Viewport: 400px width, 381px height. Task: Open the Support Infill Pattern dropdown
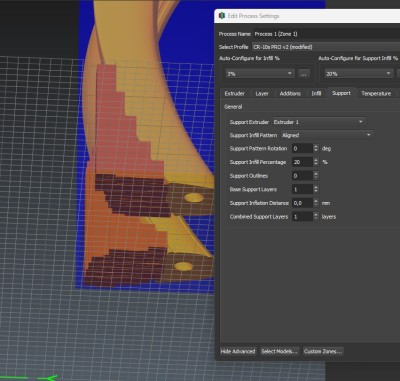[x=327, y=135]
